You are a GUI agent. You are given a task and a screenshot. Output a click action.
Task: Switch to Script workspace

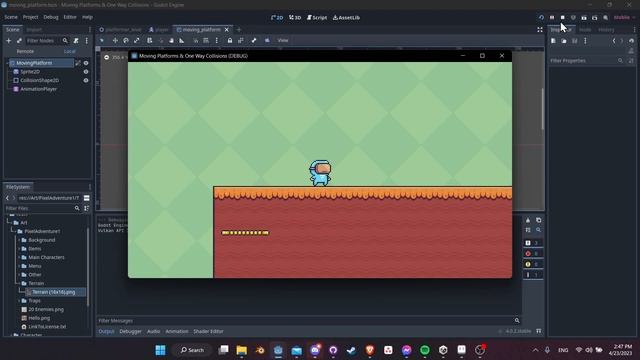[317, 18]
